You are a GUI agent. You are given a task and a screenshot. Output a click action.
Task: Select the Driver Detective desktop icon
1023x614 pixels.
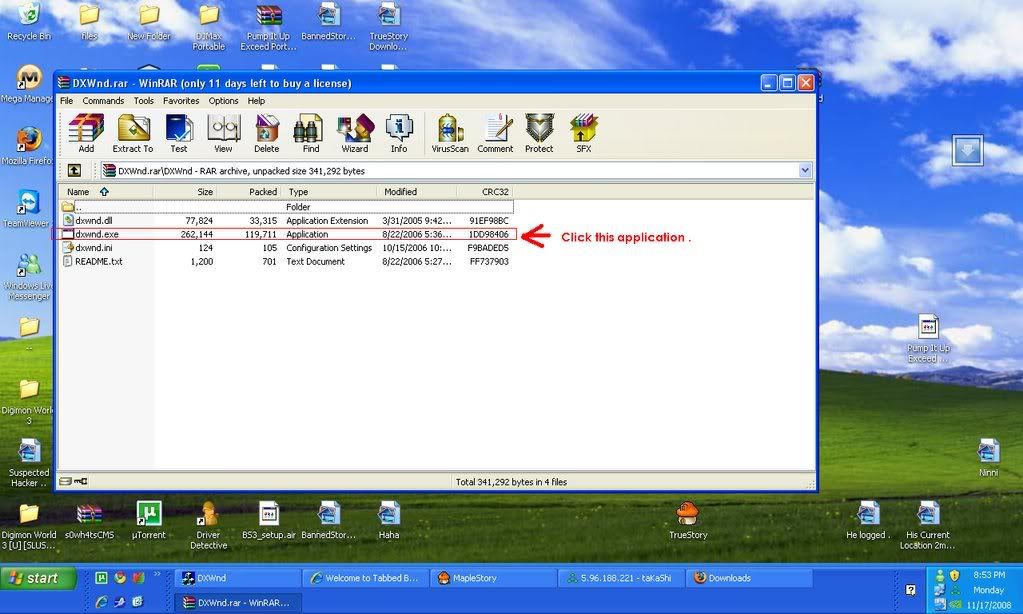click(x=208, y=525)
